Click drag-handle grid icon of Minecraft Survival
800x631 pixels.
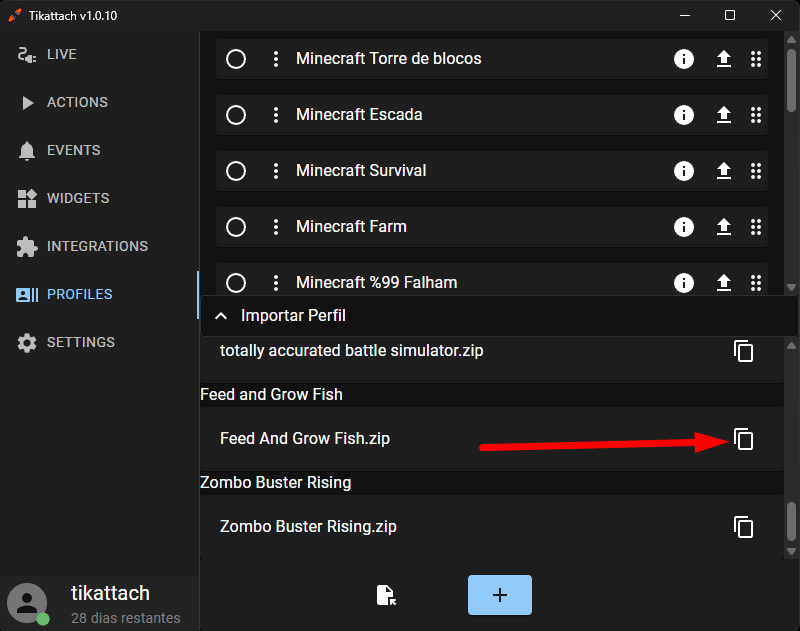tap(756, 171)
